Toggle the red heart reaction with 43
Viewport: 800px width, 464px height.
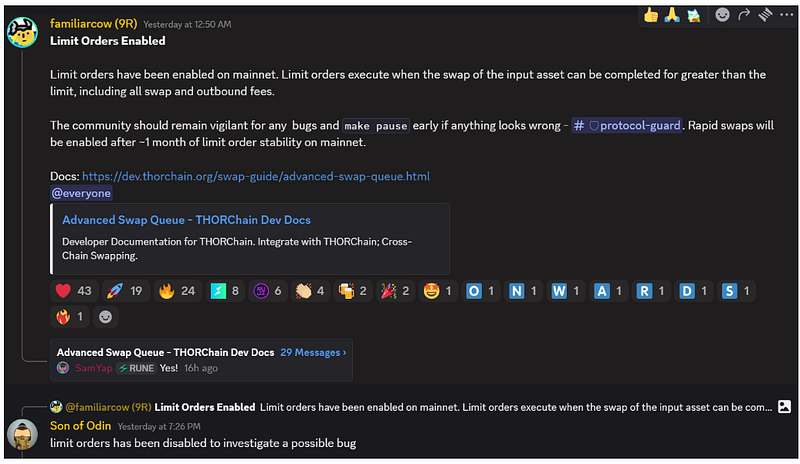tap(74, 291)
